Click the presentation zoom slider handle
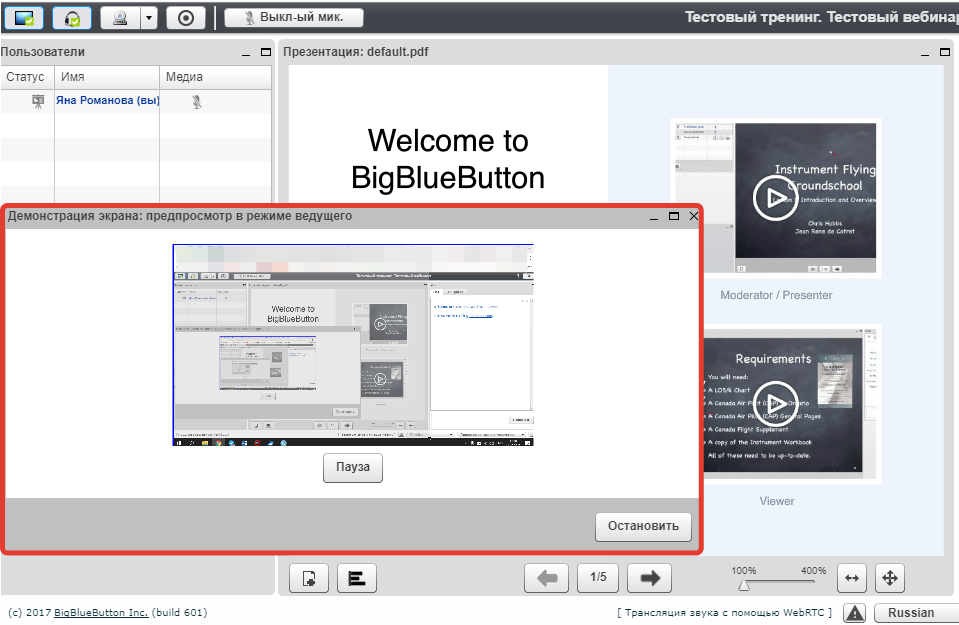 [744, 585]
